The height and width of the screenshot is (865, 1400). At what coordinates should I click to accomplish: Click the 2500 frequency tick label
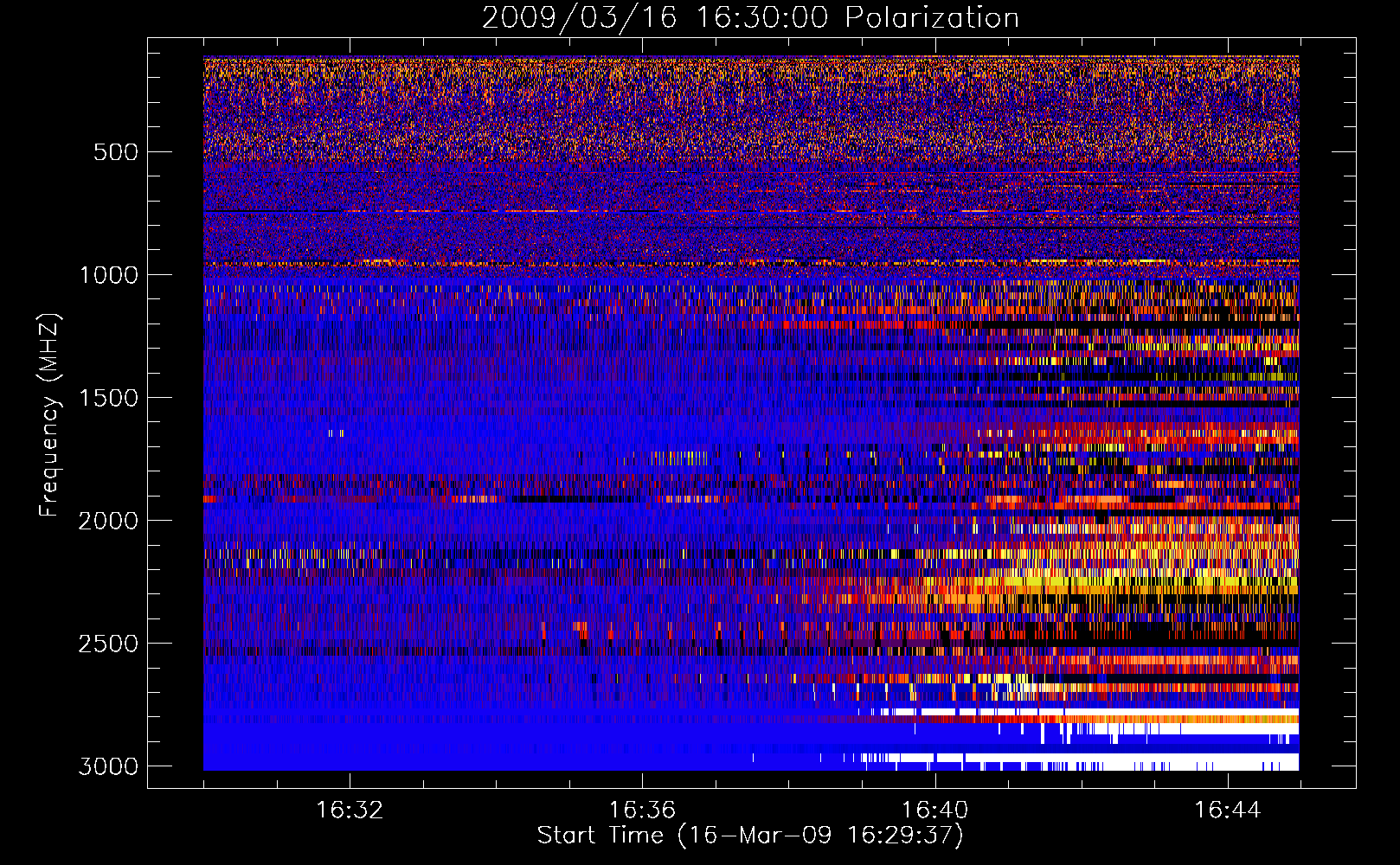pos(108,644)
